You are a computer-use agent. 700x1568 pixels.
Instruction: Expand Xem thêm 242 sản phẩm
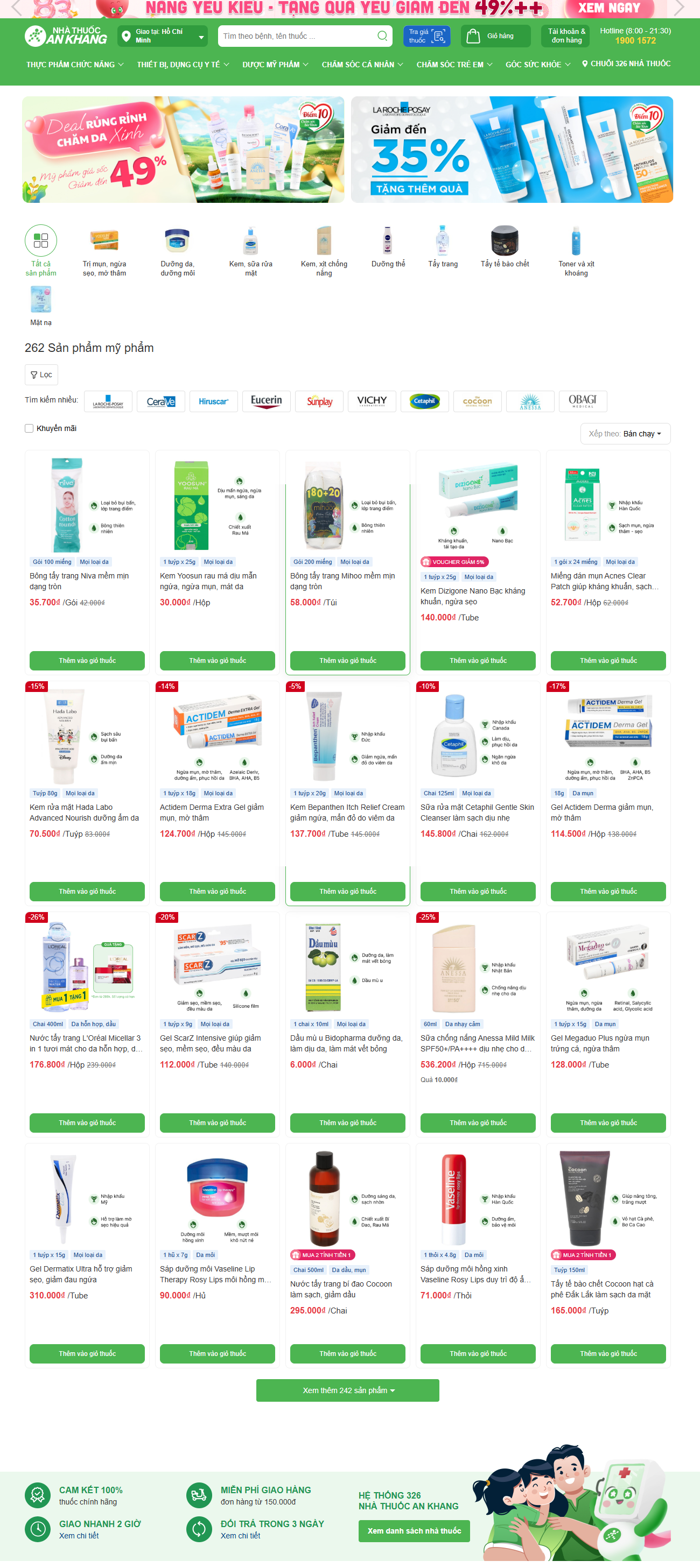click(348, 1390)
